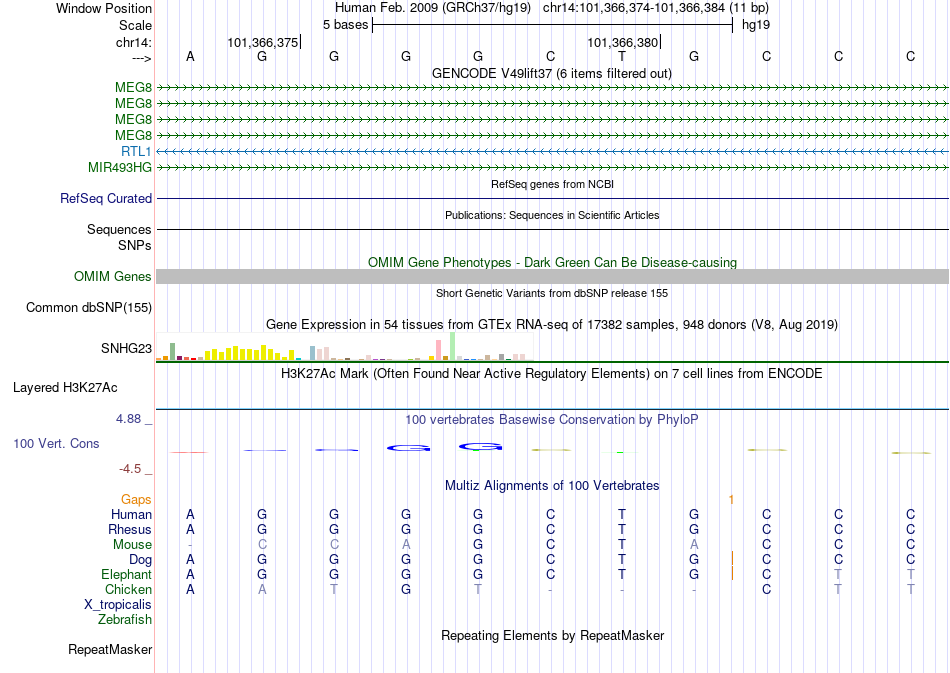
Task: Click the orange gap count 1
Action: coord(731,500)
